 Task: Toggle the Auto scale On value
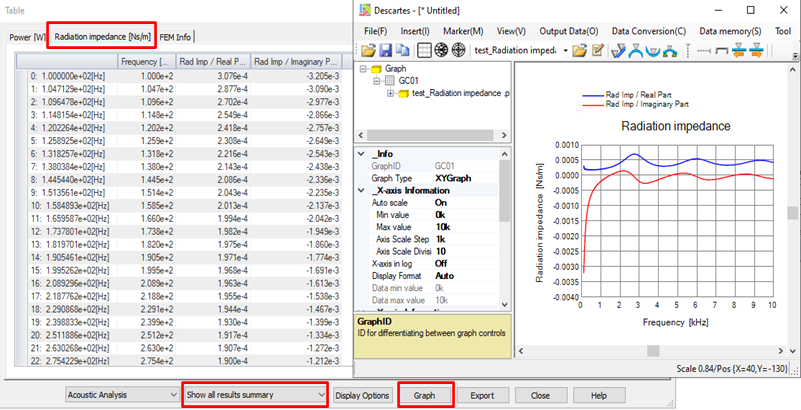click(x=441, y=203)
